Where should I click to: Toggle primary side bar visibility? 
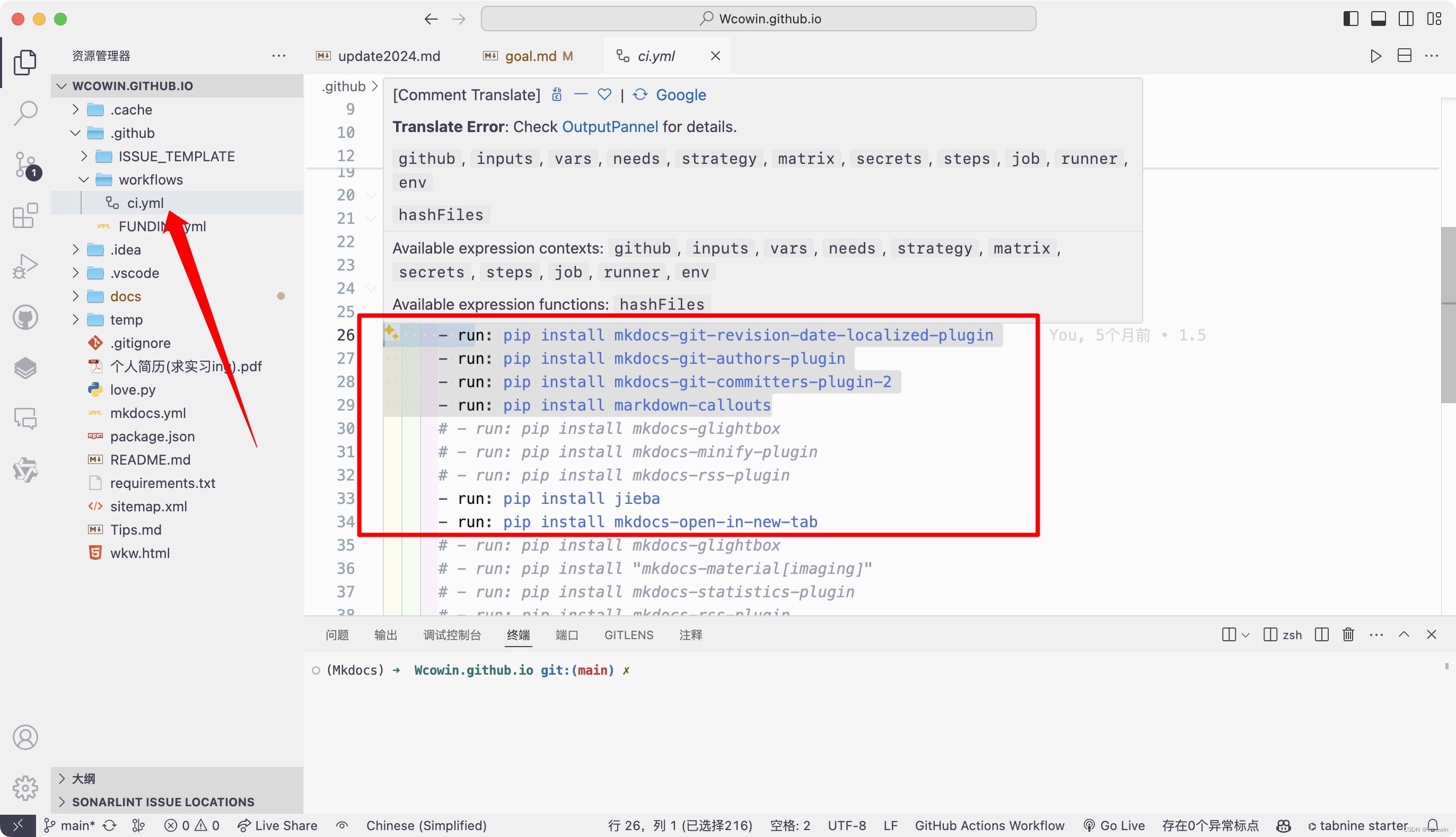pos(1350,19)
